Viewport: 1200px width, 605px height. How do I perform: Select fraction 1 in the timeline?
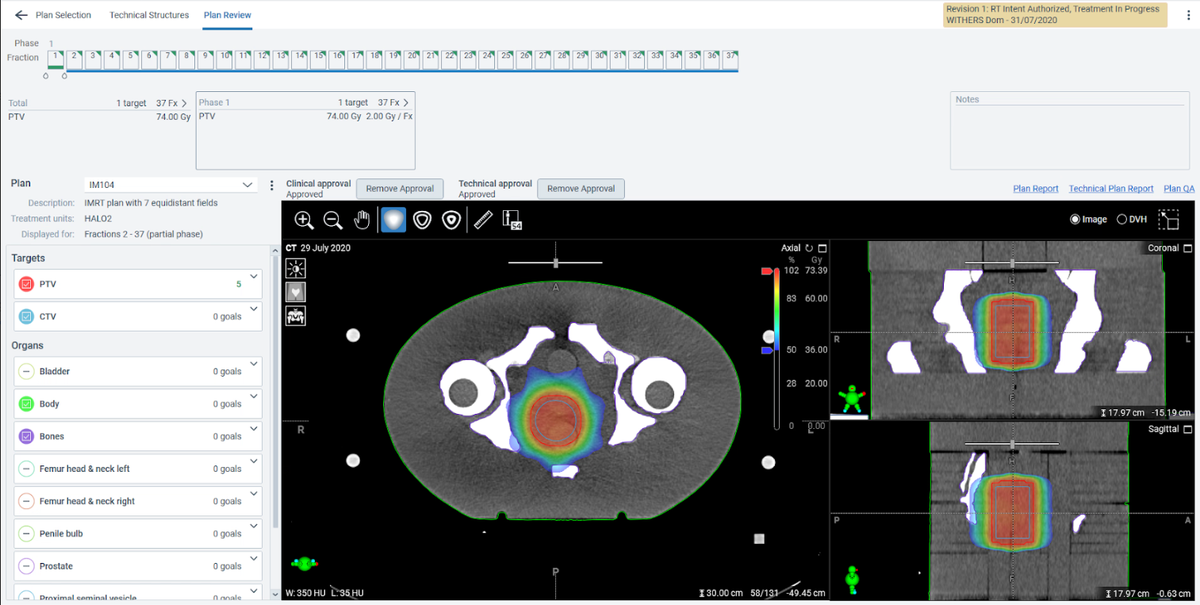click(x=56, y=58)
